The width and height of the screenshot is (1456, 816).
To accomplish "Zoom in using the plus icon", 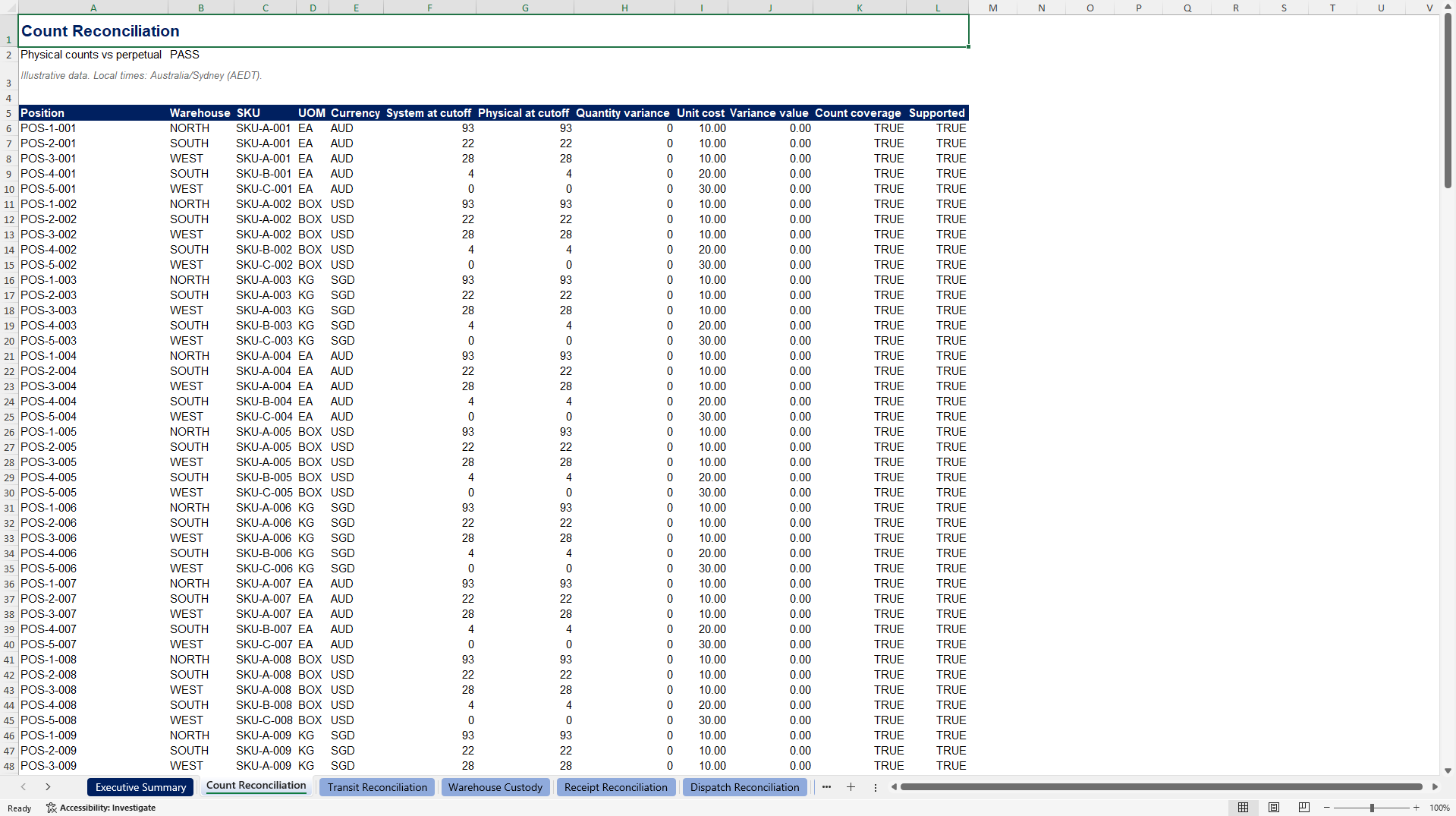I will coord(1416,808).
